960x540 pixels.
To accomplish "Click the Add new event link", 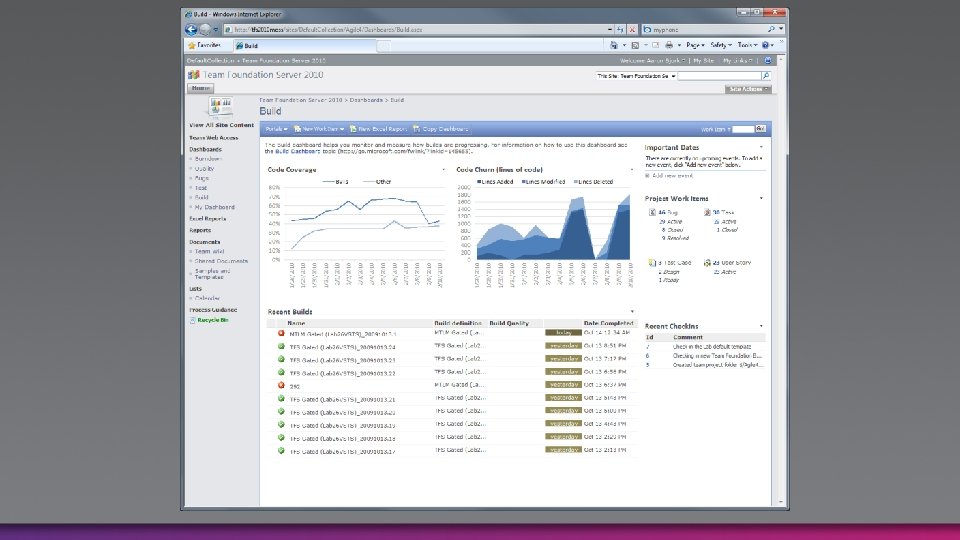I will pyautogui.click(x=672, y=176).
